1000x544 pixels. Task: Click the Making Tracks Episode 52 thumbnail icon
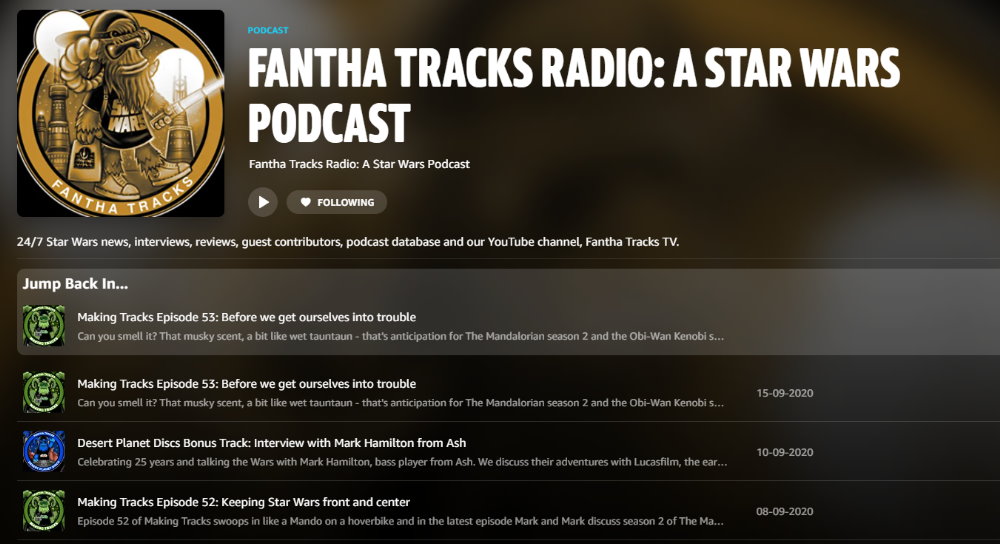[x=44, y=511]
